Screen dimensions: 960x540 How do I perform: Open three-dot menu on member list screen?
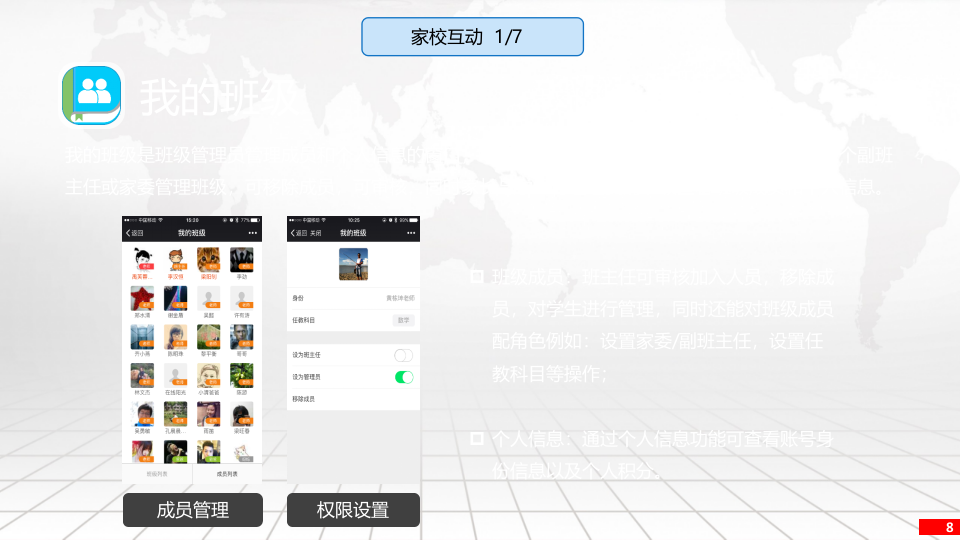click(252, 233)
